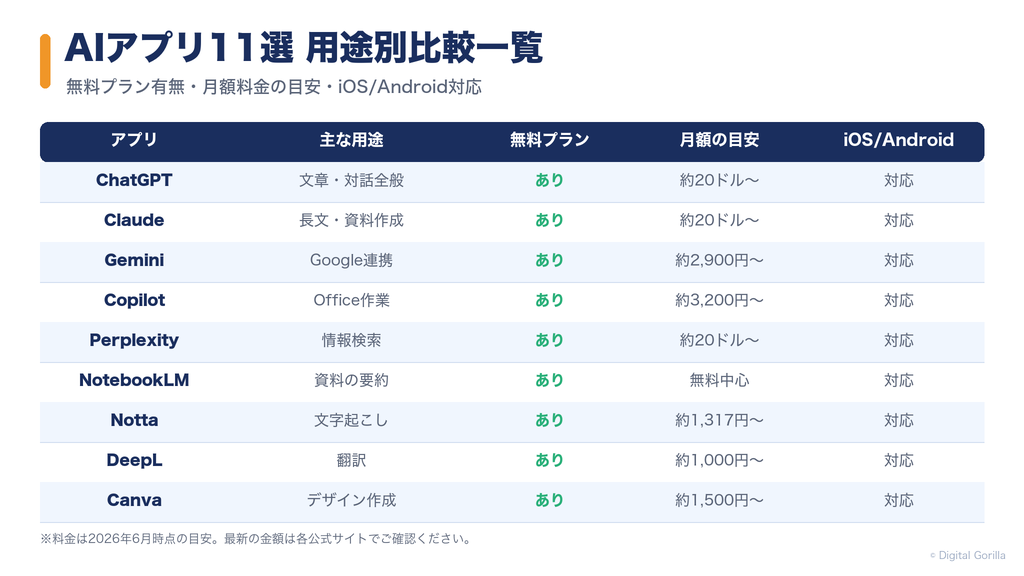This screenshot has height=576, width=1024.
Task: Click the 'Office作業' usage cell
Action: [351, 300]
